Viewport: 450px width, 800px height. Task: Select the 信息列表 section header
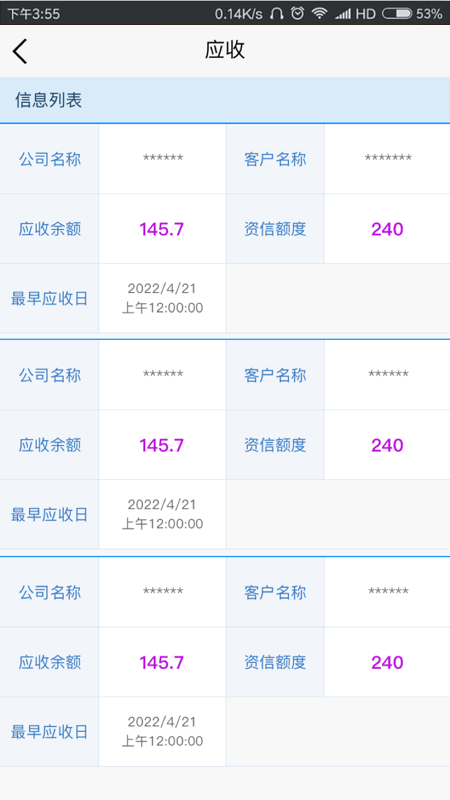[225, 100]
